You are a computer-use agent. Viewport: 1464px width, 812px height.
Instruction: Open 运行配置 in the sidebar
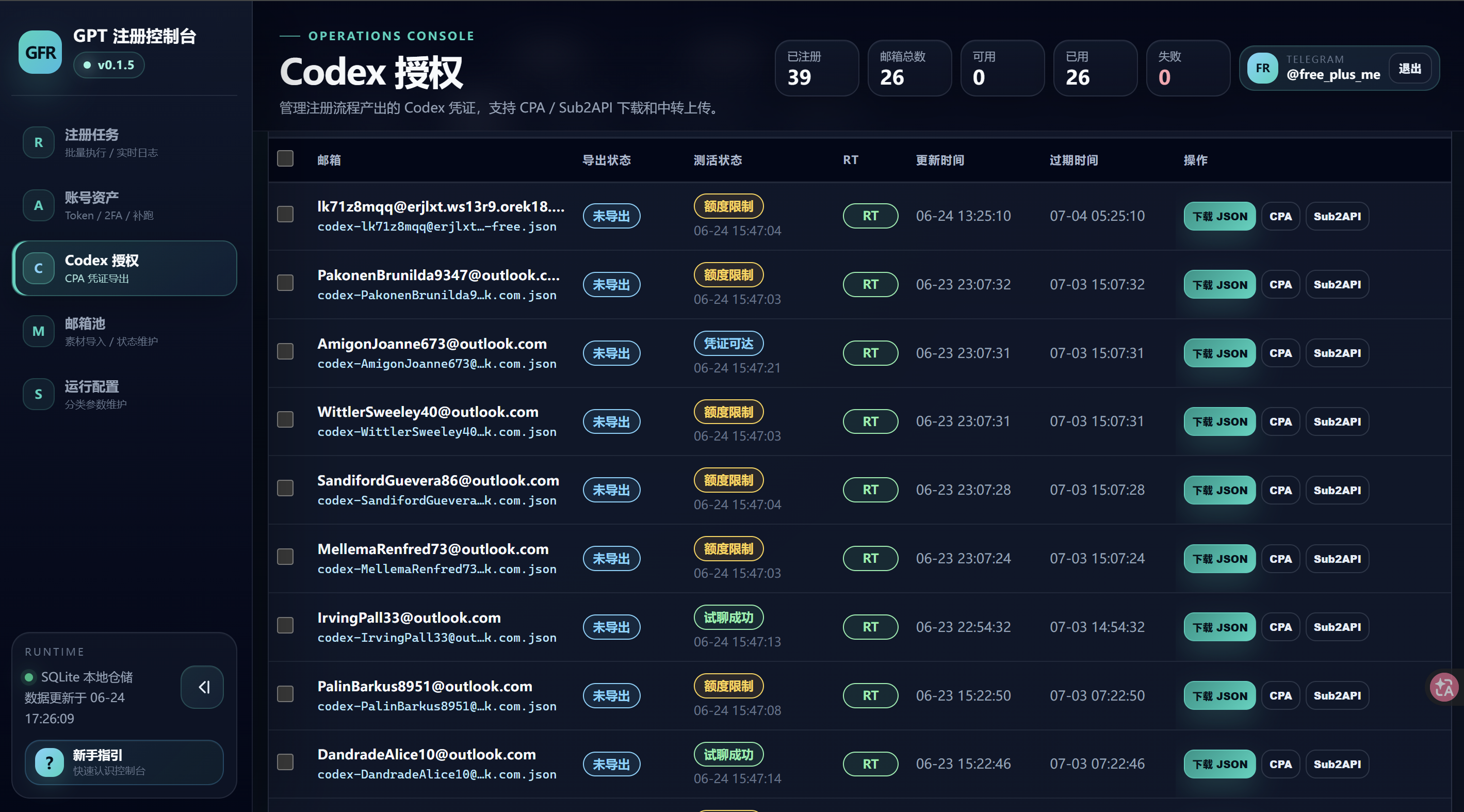pos(124,394)
